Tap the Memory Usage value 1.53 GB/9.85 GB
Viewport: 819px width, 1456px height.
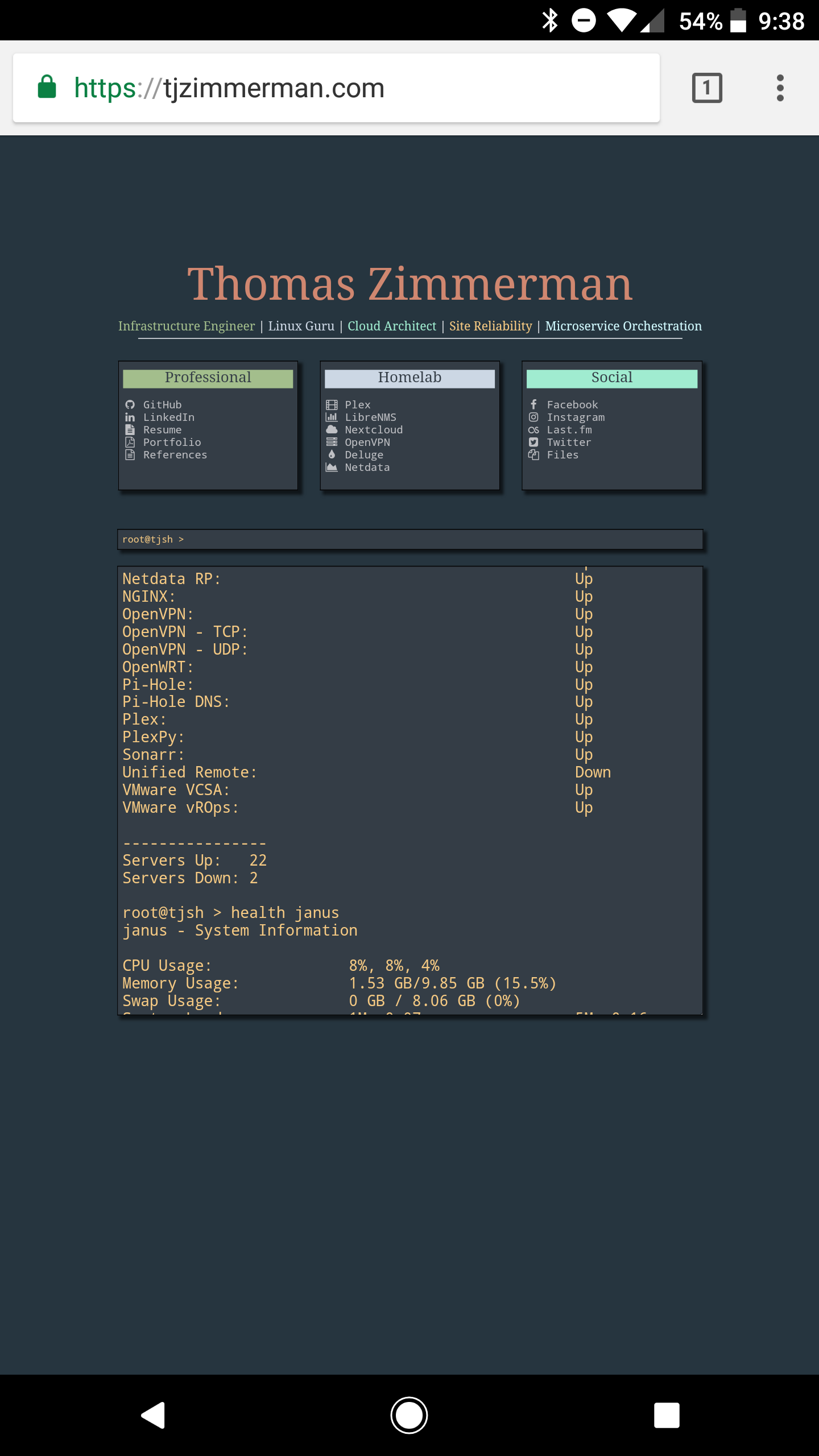coord(453,983)
